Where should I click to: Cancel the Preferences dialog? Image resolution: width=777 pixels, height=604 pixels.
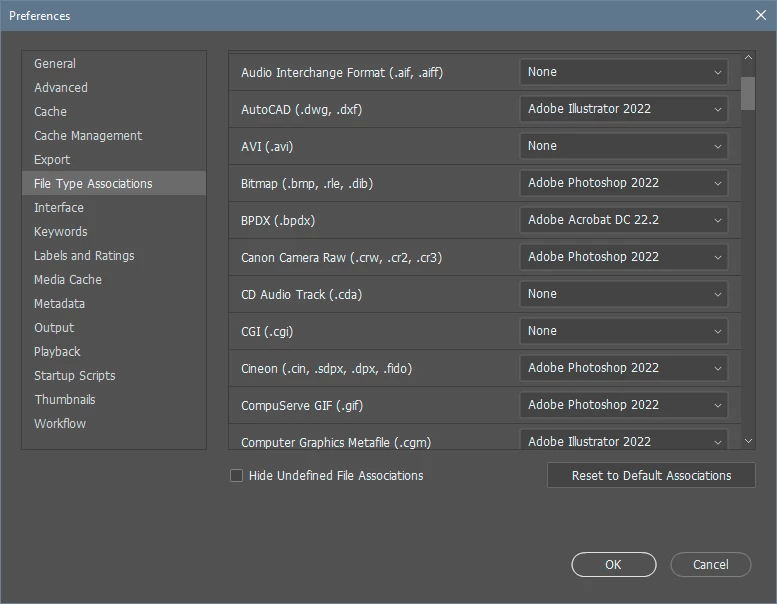(711, 564)
